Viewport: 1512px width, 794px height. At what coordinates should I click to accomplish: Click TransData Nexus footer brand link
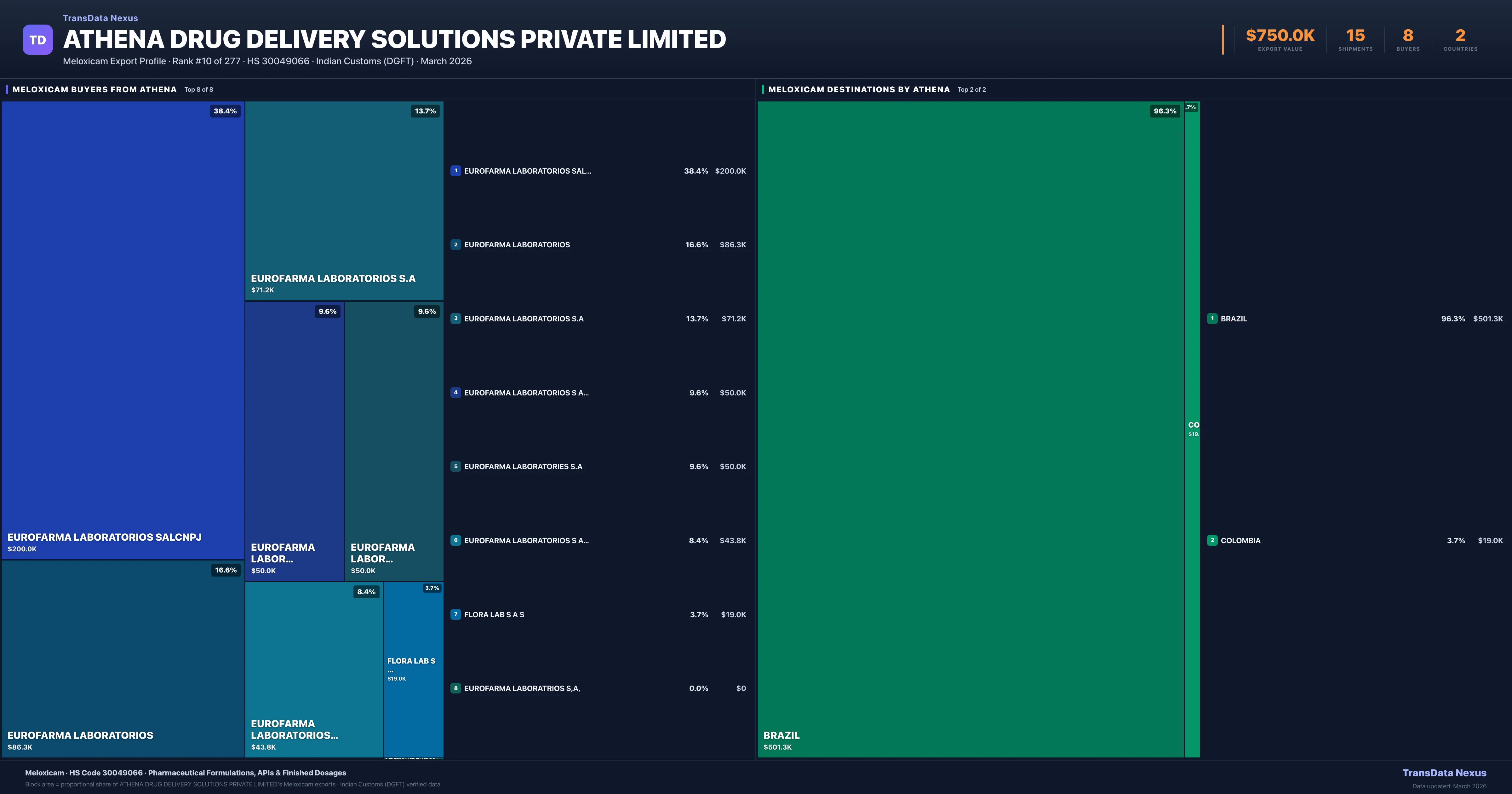coord(1444,773)
